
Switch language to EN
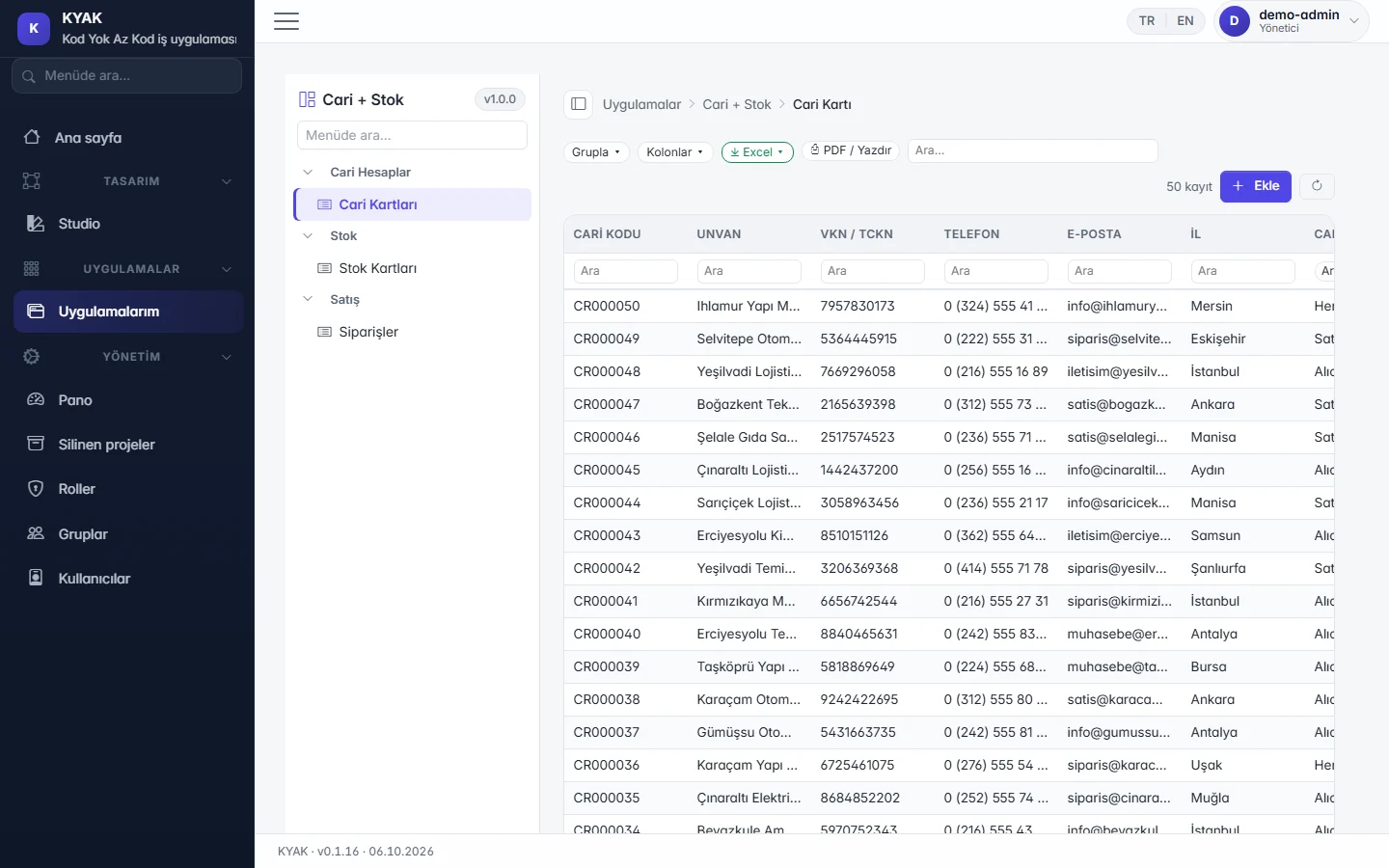click(1185, 21)
